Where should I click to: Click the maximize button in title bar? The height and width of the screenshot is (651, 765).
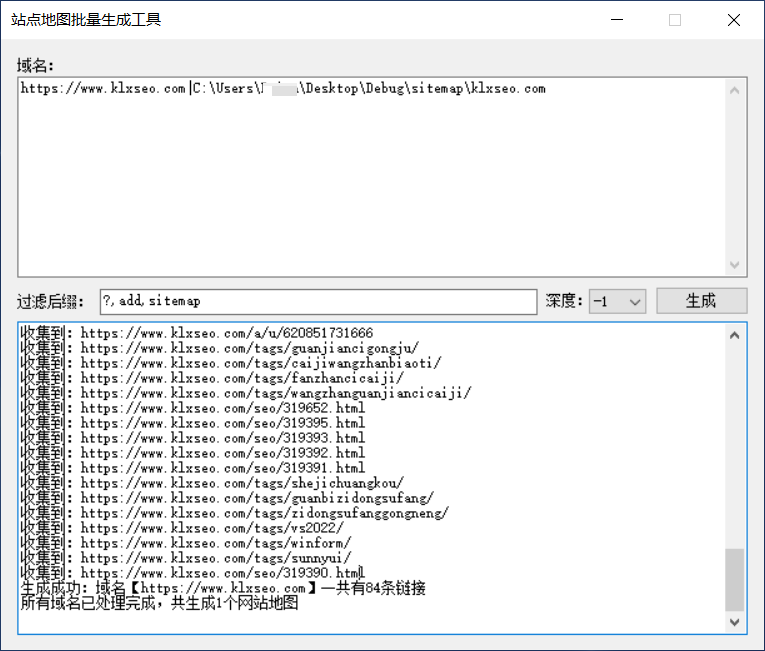pyautogui.click(x=675, y=20)
